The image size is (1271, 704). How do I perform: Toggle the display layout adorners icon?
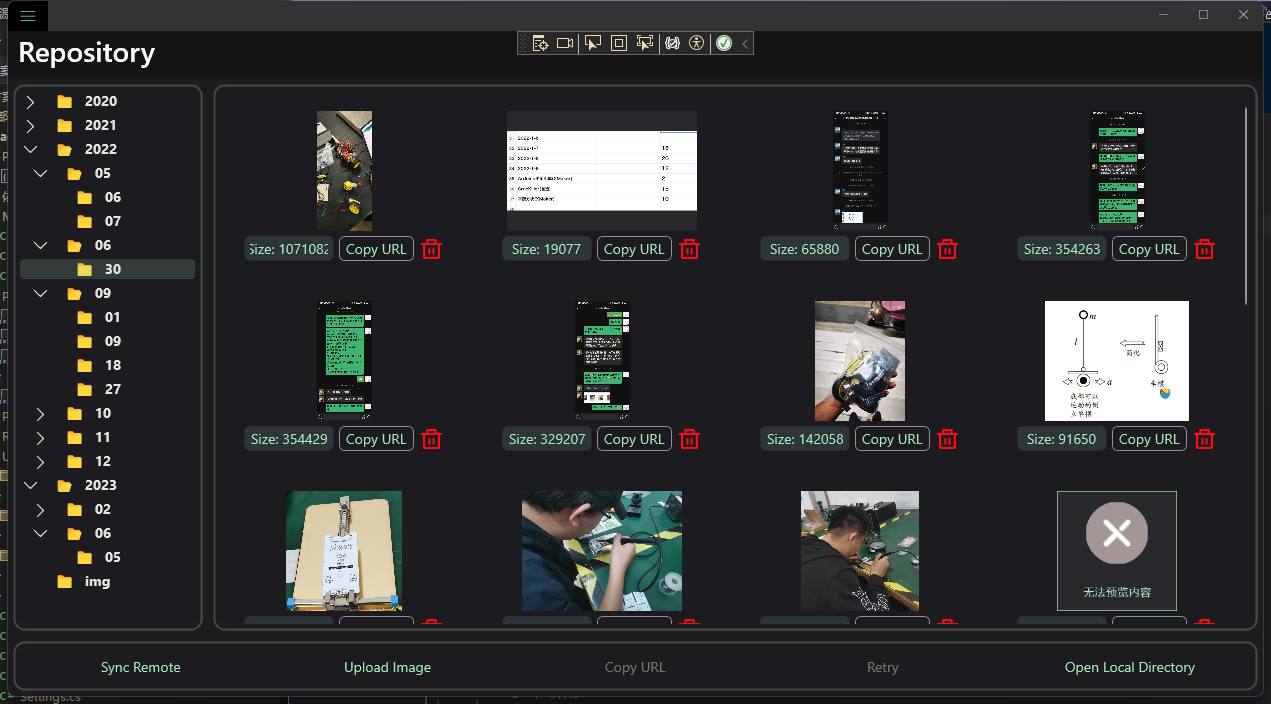(619, 43)
